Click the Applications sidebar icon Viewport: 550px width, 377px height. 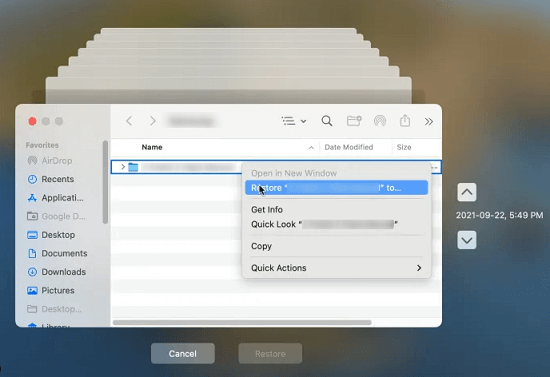tap(32, 198)
